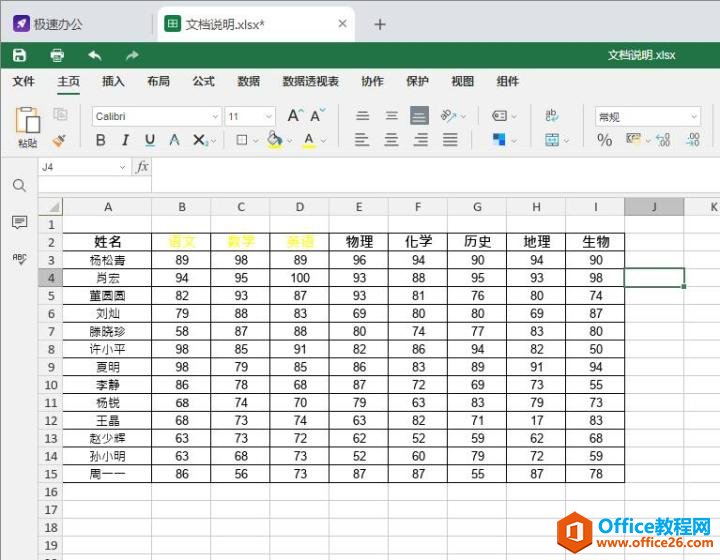The image size is (720, 560).
Task: Switch to the 布局 tab
Action: 158,81
